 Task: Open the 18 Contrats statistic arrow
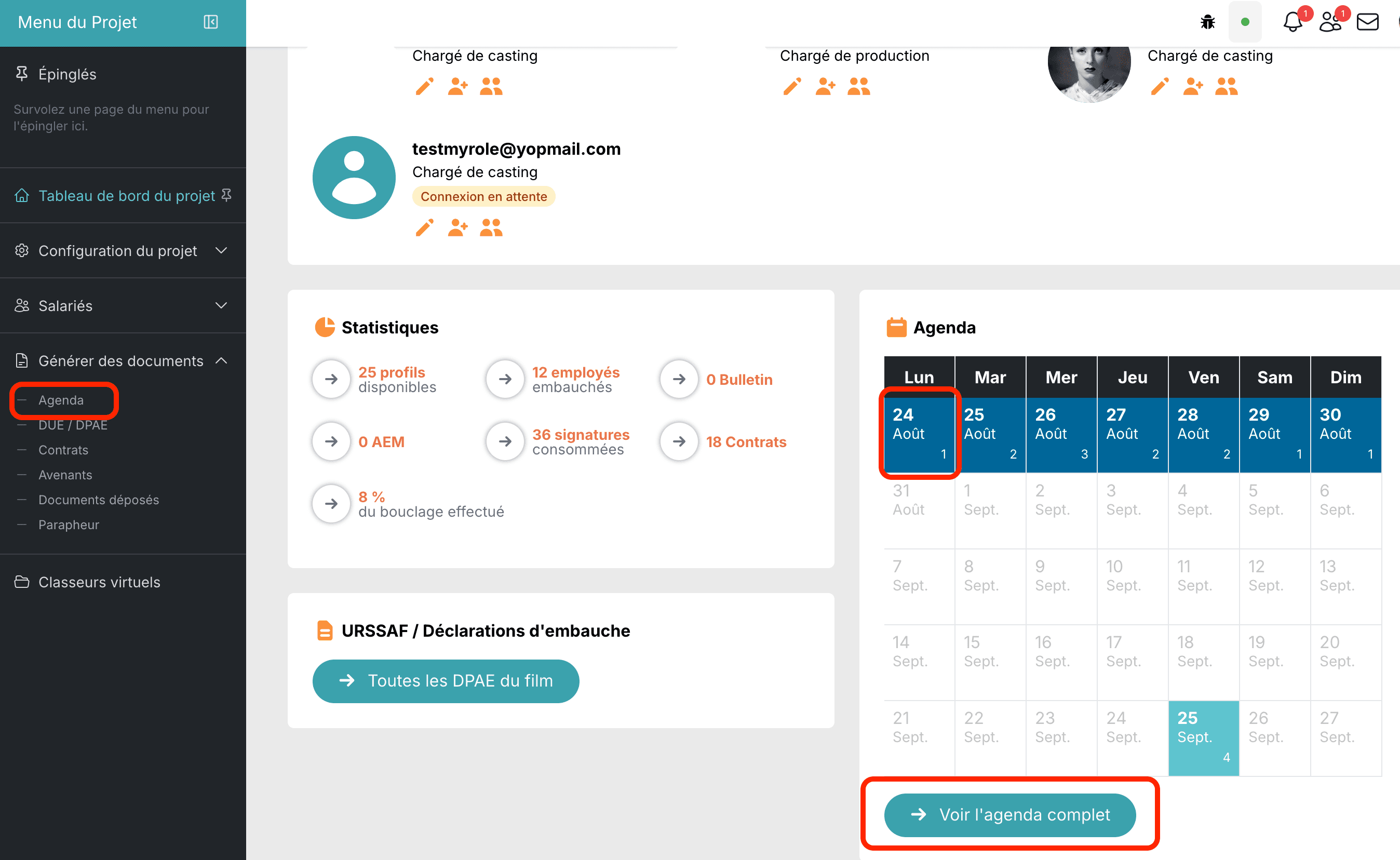(679, 441)
